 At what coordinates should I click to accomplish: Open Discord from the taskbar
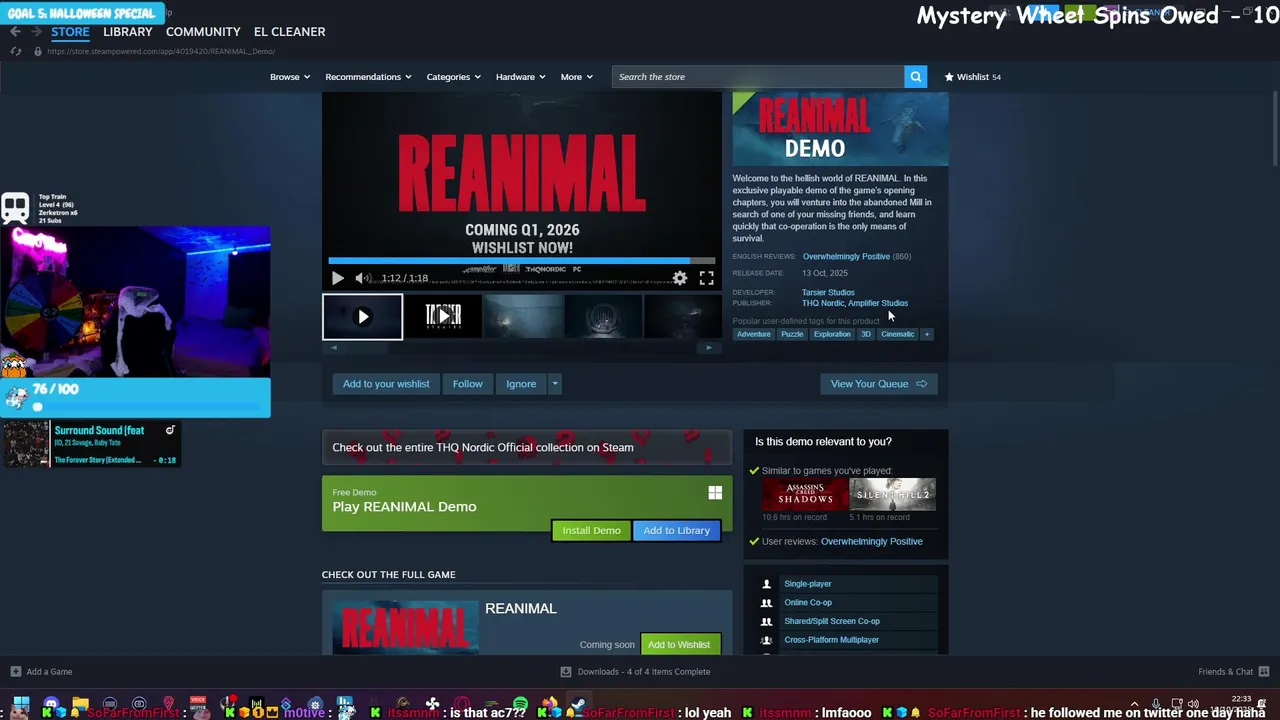(51, 704)
